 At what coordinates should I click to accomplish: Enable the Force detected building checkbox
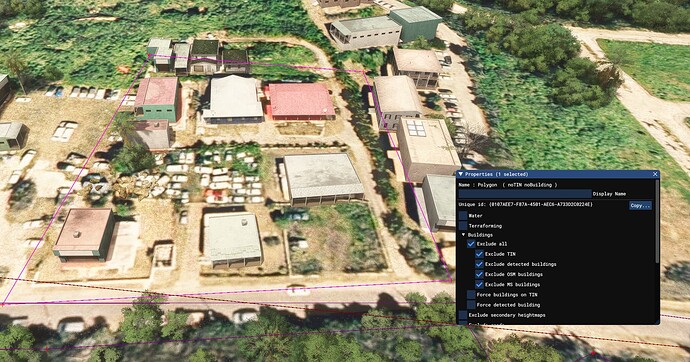click(x=471, y=305)
